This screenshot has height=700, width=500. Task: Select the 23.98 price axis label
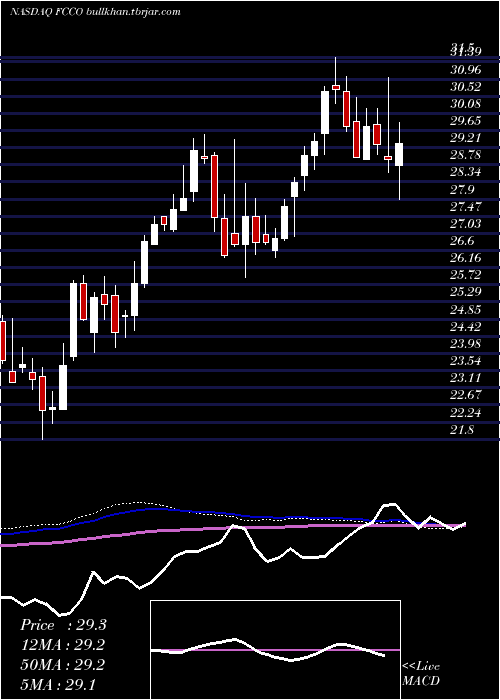(466, 344)
